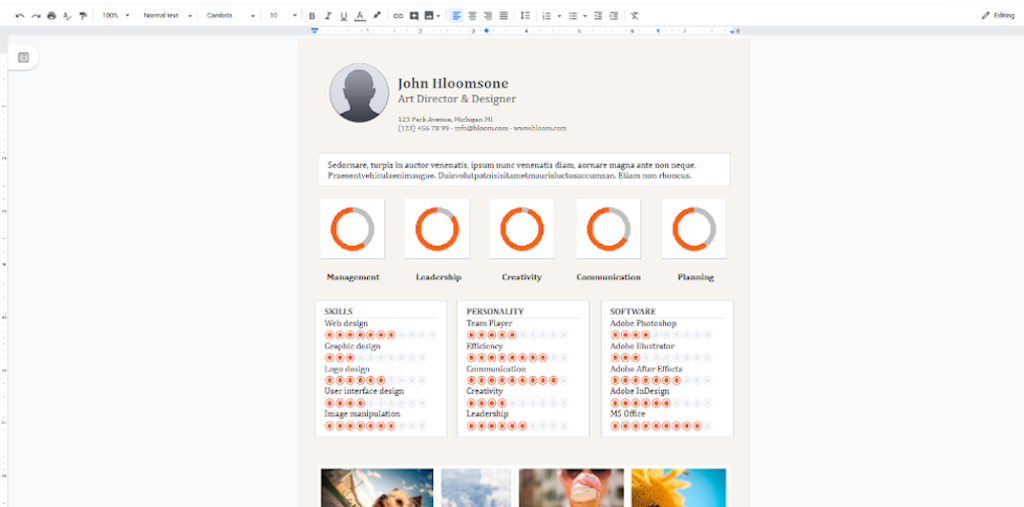The height and width of the screenshot is (507, 1024).
Task: Run spelling and grammar check
Action: pyautogui.click(x=67, y=16)
